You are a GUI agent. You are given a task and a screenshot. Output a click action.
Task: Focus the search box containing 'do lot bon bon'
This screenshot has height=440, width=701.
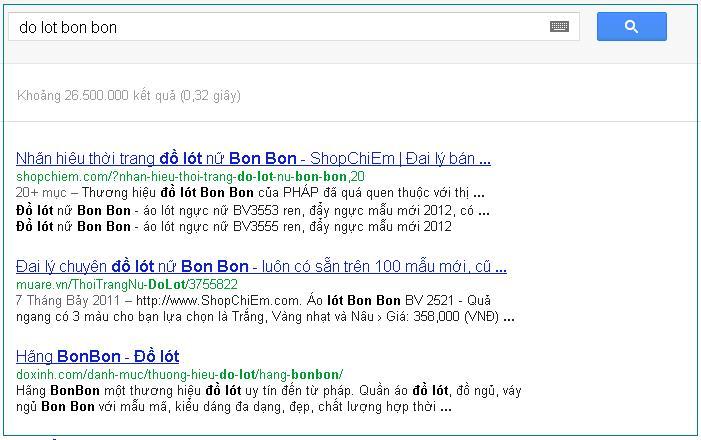coord(294,27)
